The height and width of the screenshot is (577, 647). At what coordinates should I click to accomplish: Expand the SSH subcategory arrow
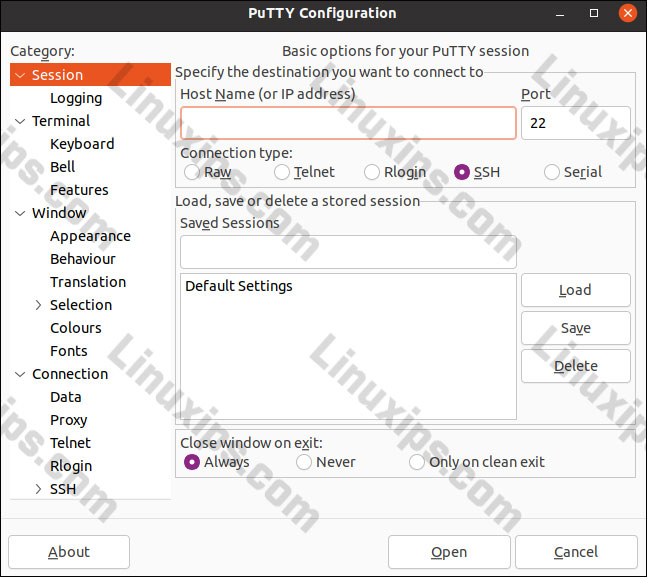point(38,489)
